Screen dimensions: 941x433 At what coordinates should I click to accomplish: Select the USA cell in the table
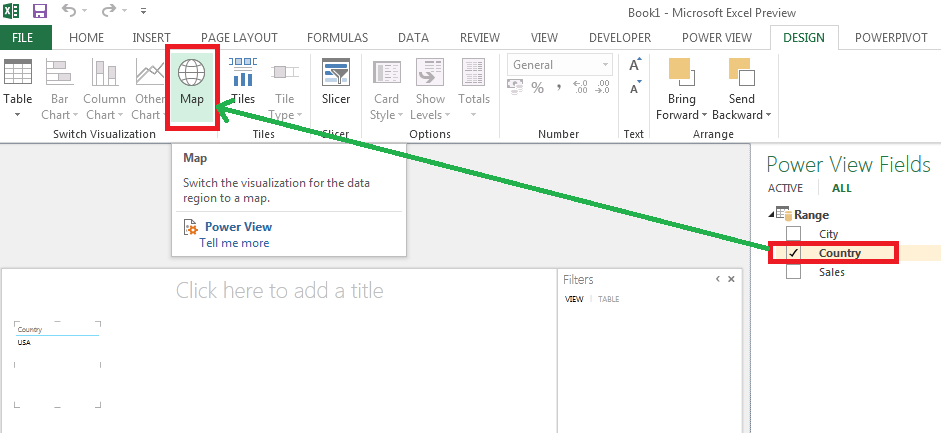tap(24, 342)
